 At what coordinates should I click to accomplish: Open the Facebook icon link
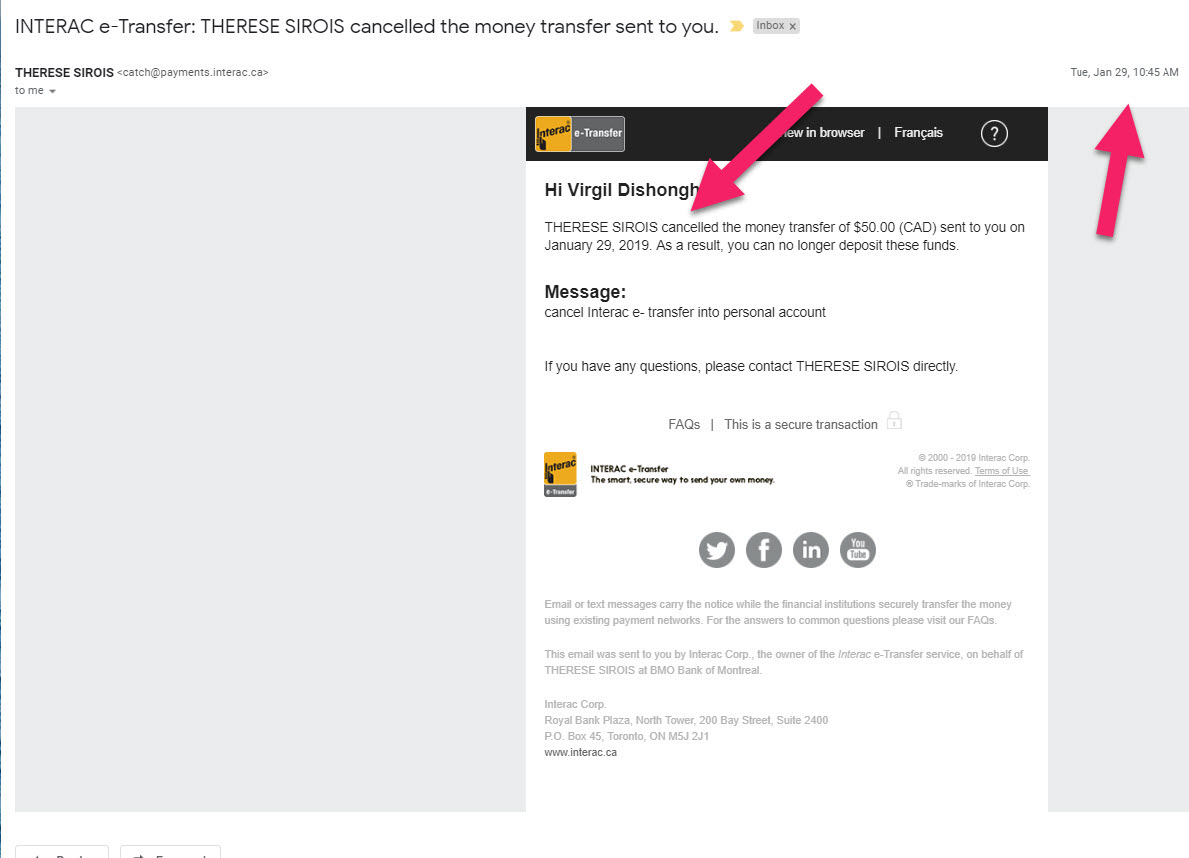point(763,550)
